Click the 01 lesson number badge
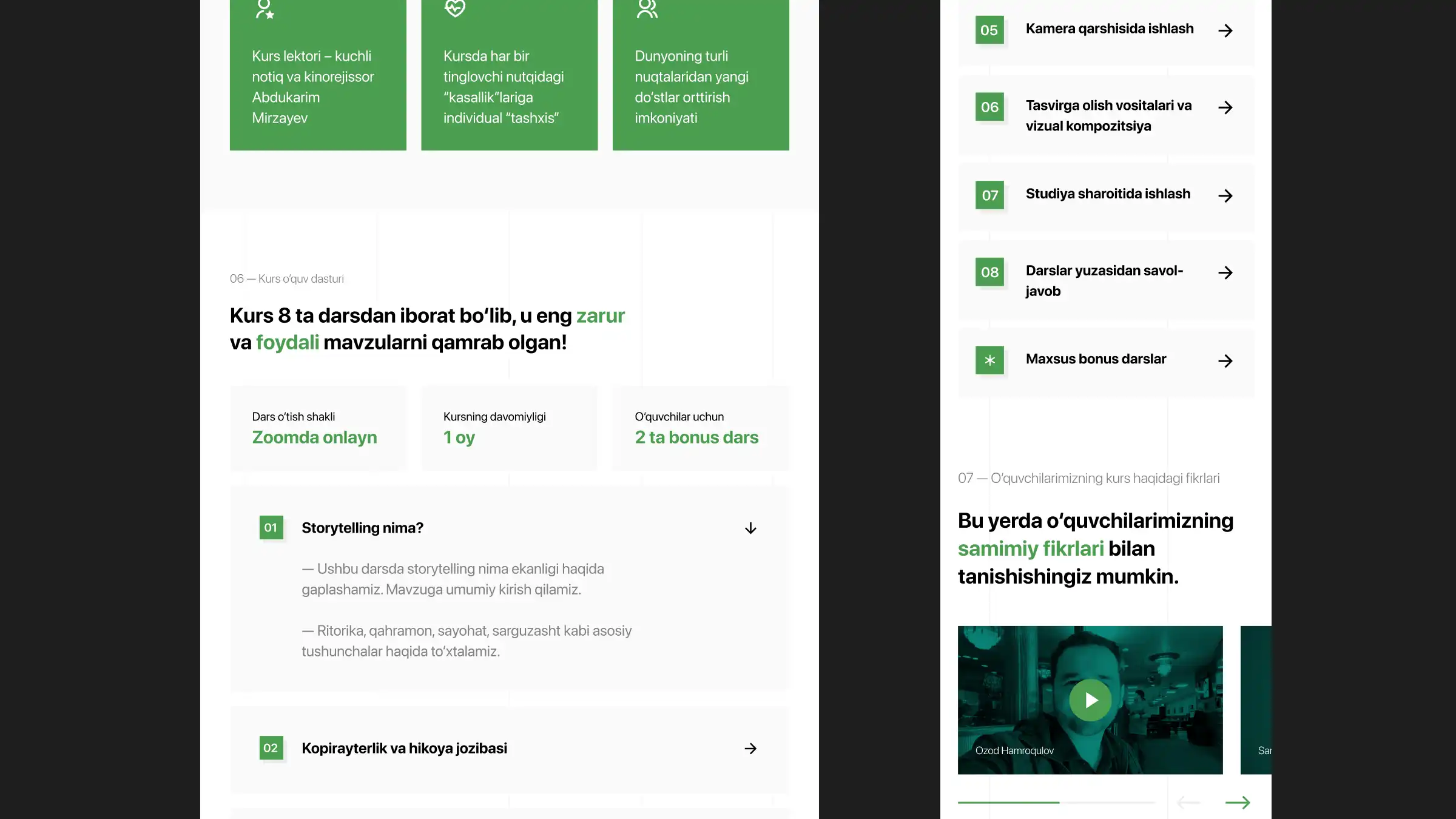 coord(271,528)
